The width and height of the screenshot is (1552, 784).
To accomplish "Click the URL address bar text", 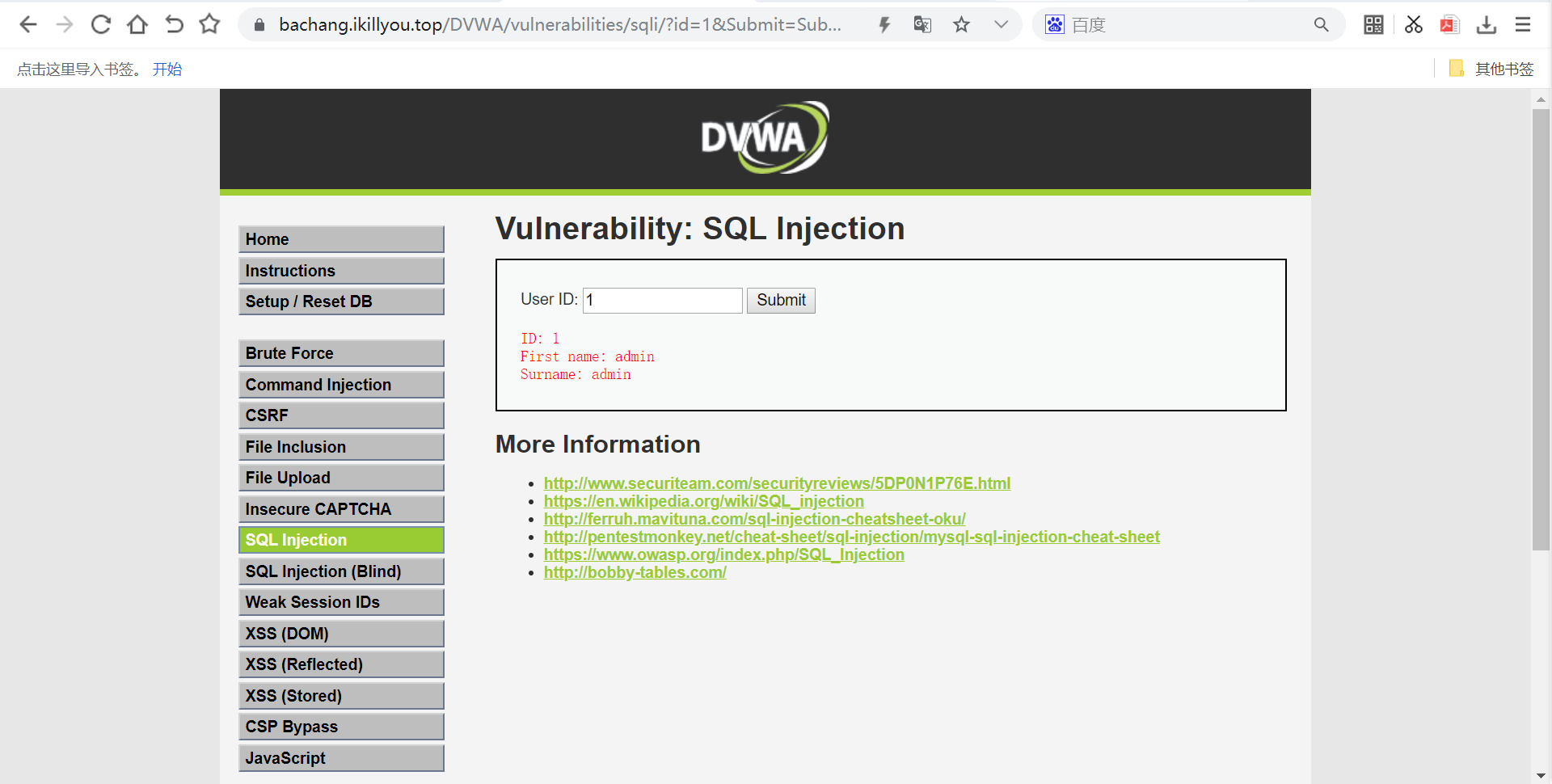I will 560,25.
